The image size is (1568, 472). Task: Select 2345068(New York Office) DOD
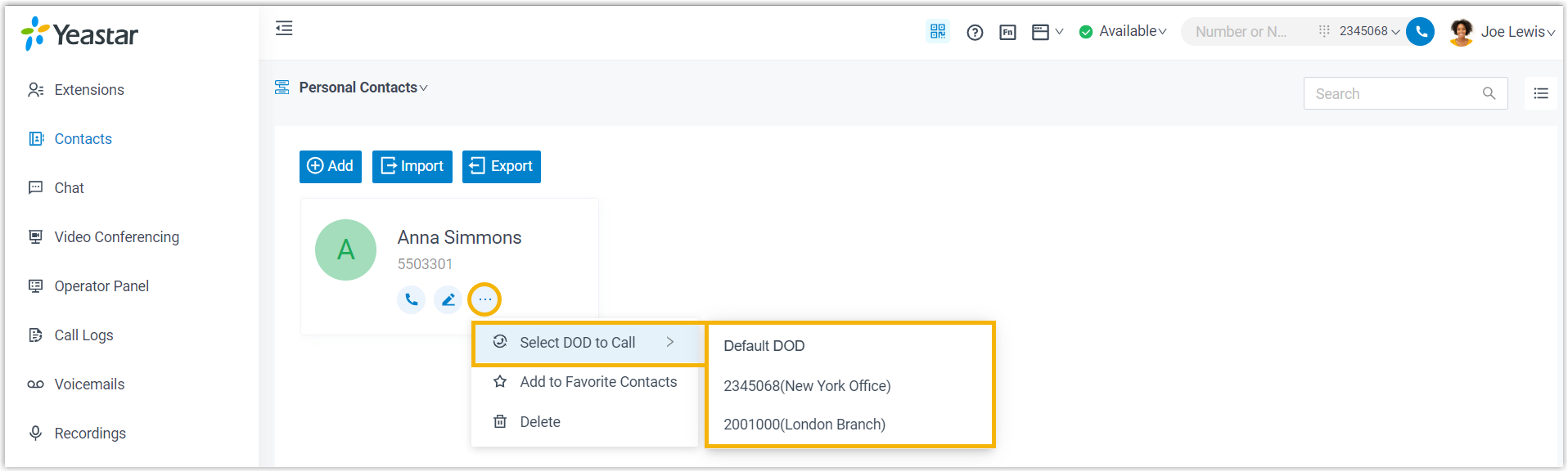(850, 386)
